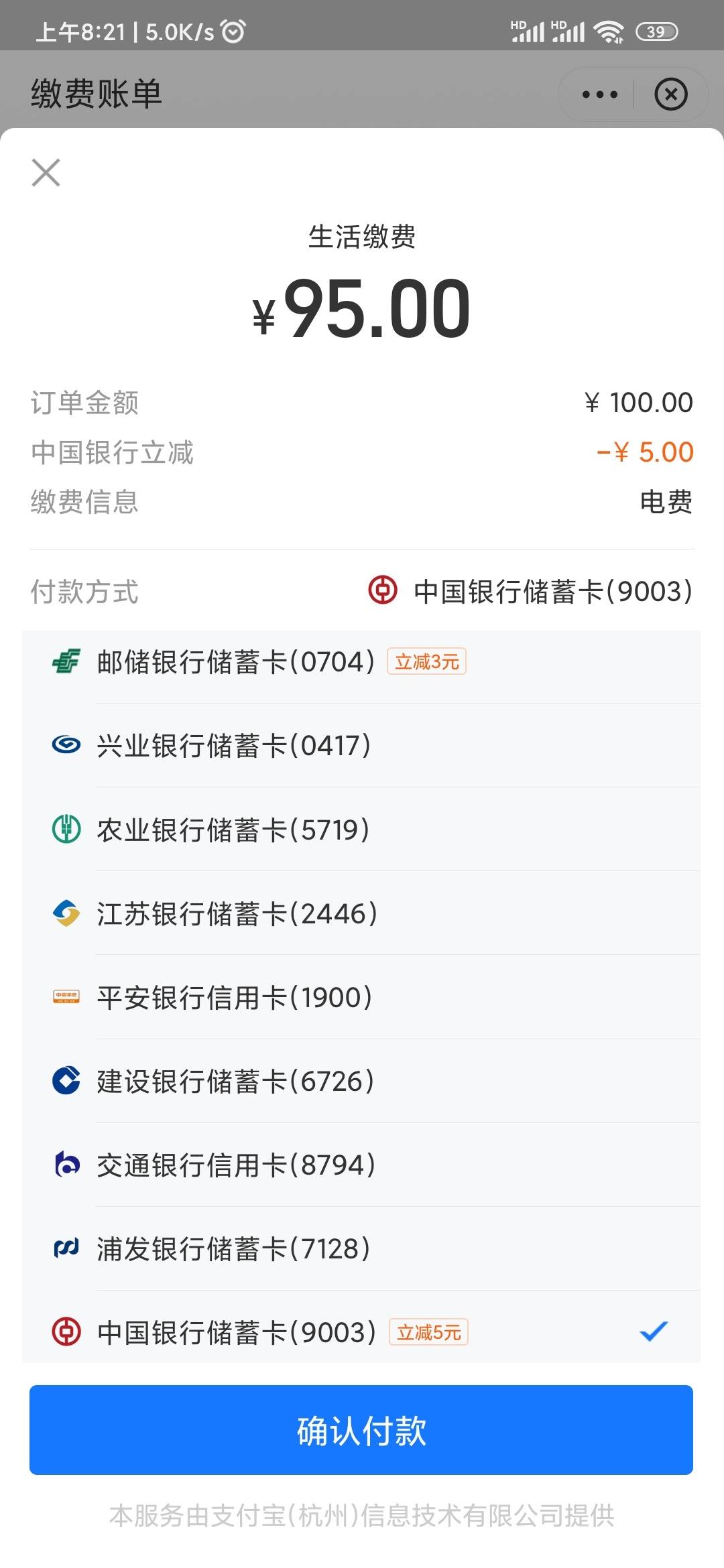724x1568 pixels.
Task: Tap the Ping An Bank card icon
Action: (x=66, y=997)
